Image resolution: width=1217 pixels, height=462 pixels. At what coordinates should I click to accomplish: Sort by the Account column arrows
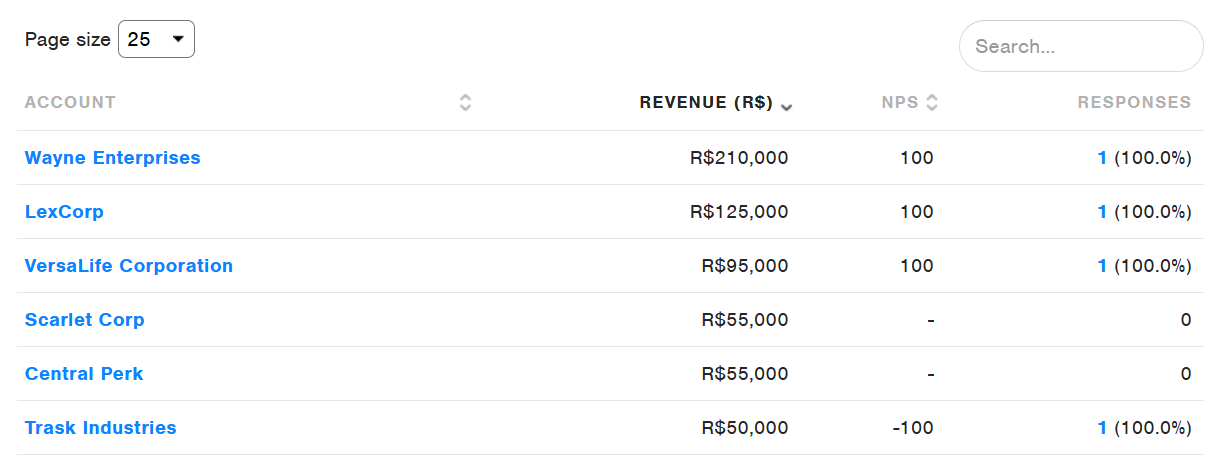(465, 103)
